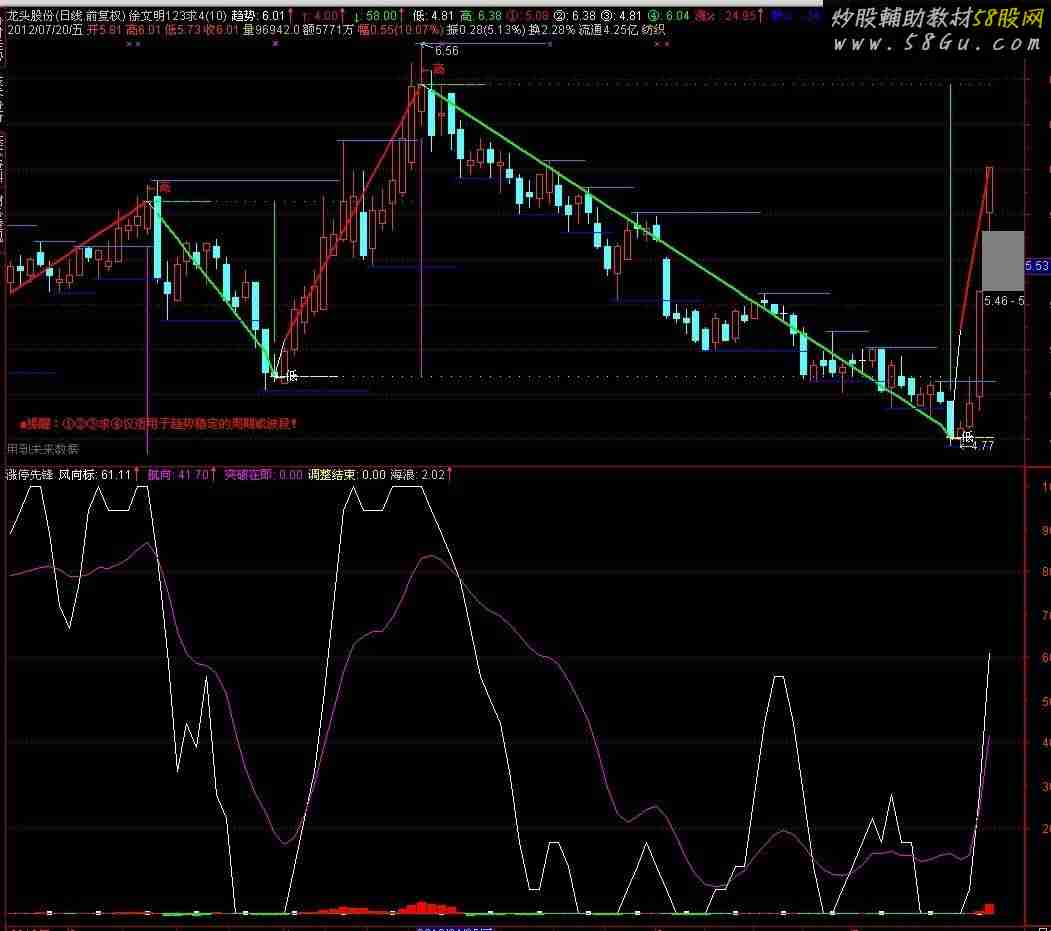Click the 5.53 current price tag
This screenshot has height=931, width=1051.
pos(1037,266)
